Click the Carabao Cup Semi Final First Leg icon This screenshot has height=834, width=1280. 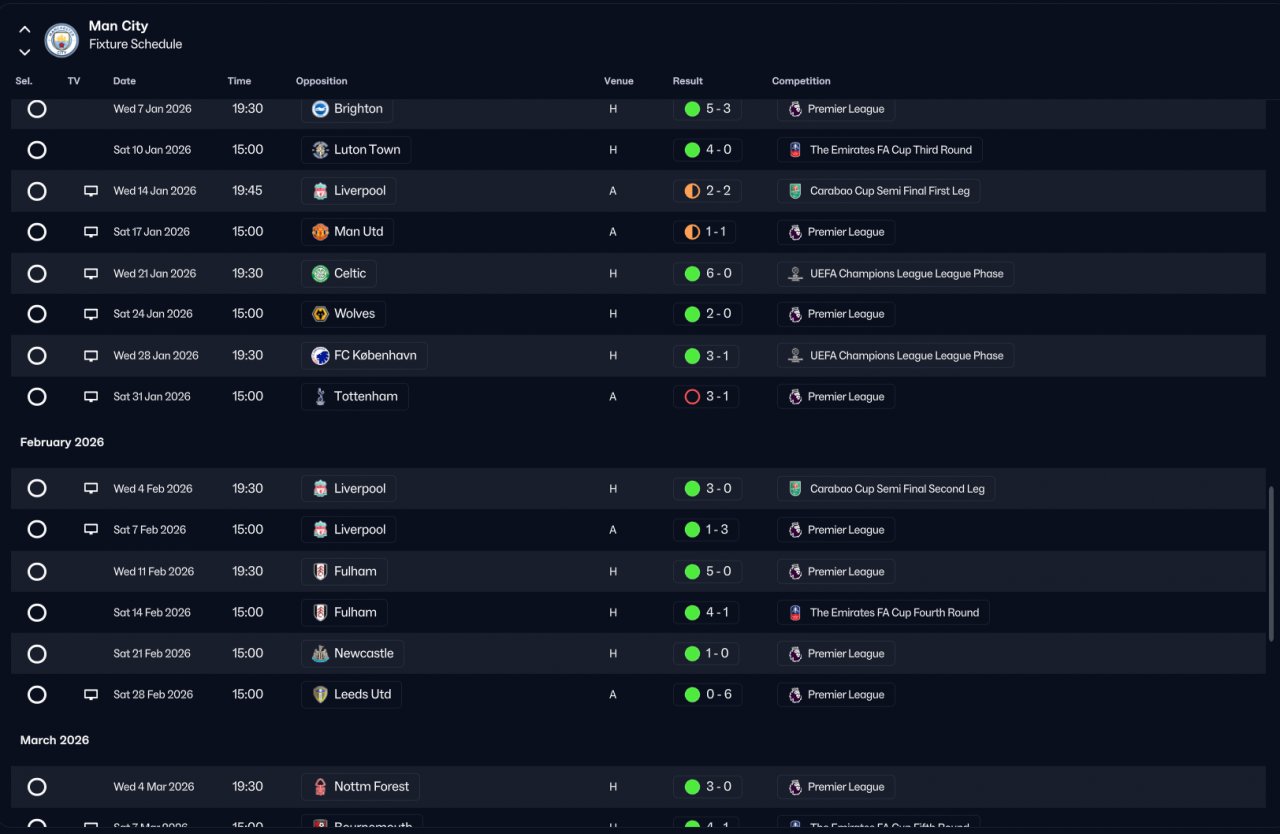(x=795, y=191)
